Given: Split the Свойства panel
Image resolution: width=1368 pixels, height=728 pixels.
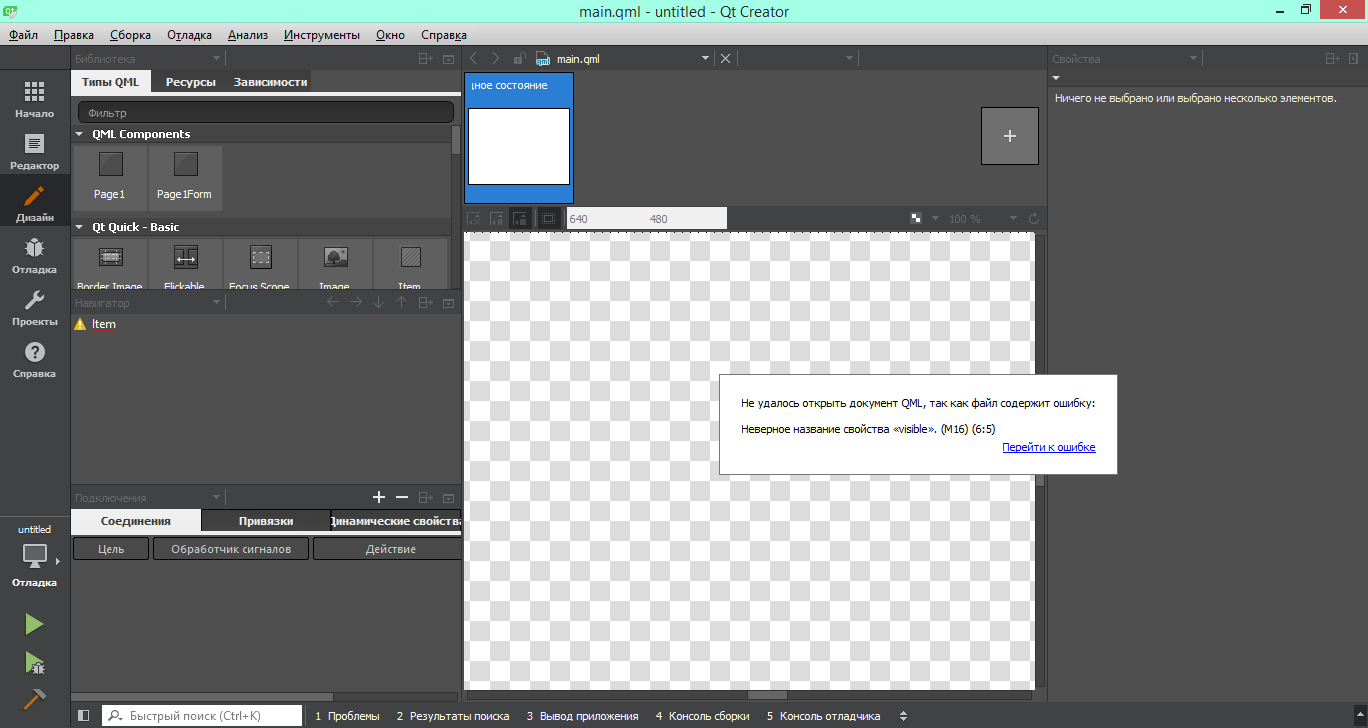Looking at the screenshot, I should point(1331,59).
